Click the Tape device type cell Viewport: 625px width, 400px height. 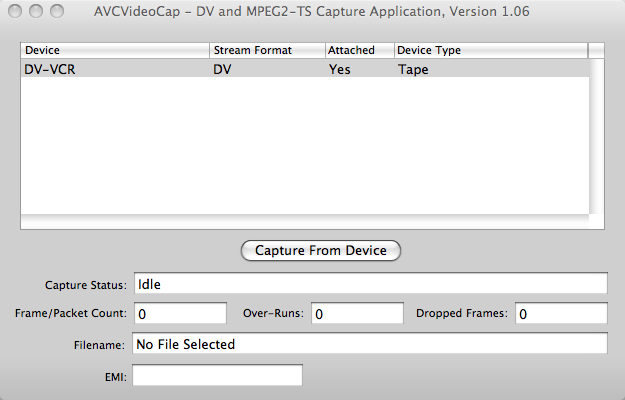[413, 70]
